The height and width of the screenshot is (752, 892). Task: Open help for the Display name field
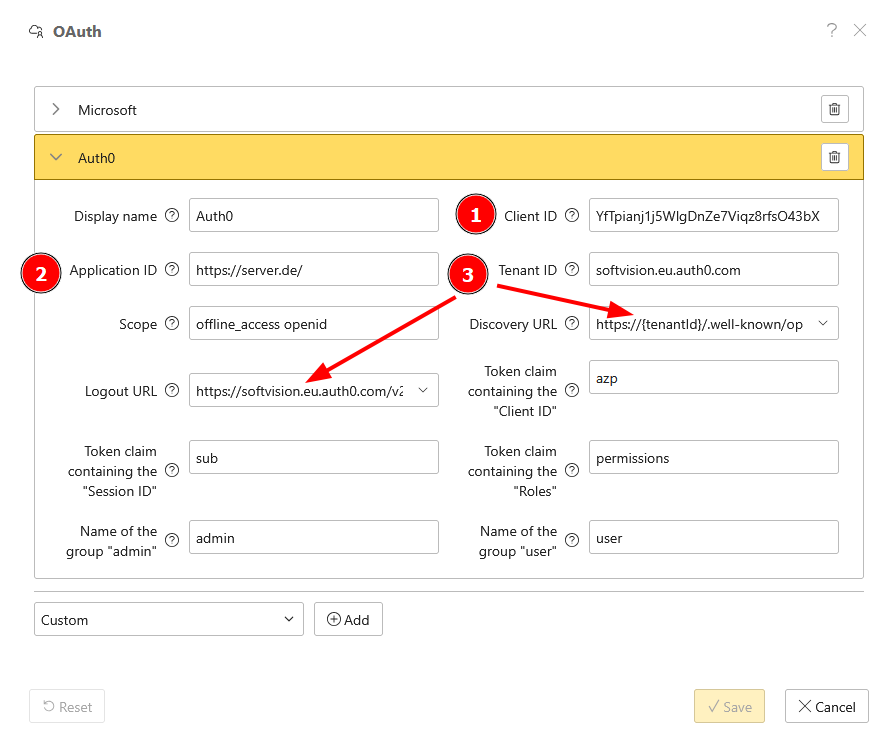tap(172, 215)
